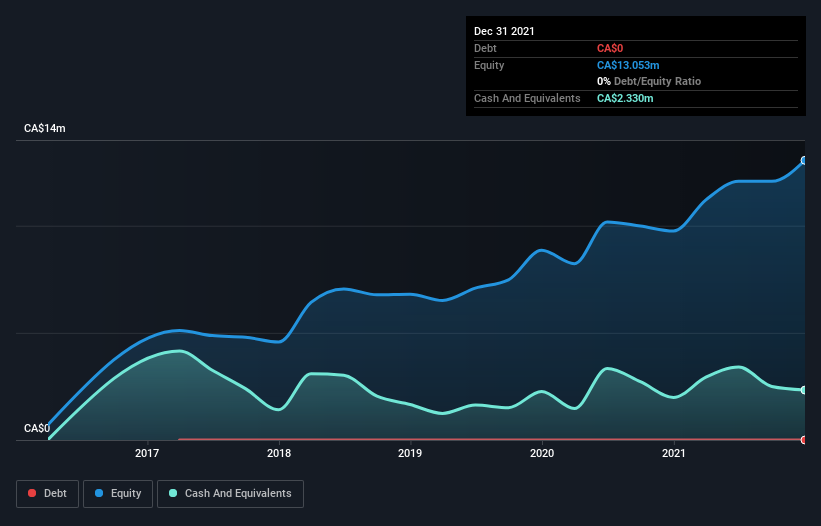The height and width of the screenshot is (526, 821).
Task: Click the 2021 x-axis label
Action: tap(674, 453)
